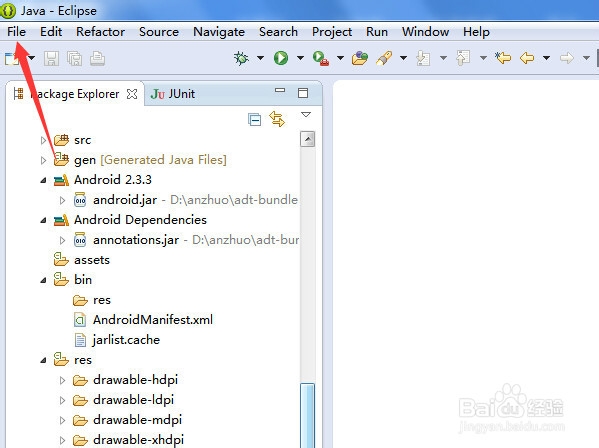
Task: Click the Print toolbar icon
Action: coord(97,58)
